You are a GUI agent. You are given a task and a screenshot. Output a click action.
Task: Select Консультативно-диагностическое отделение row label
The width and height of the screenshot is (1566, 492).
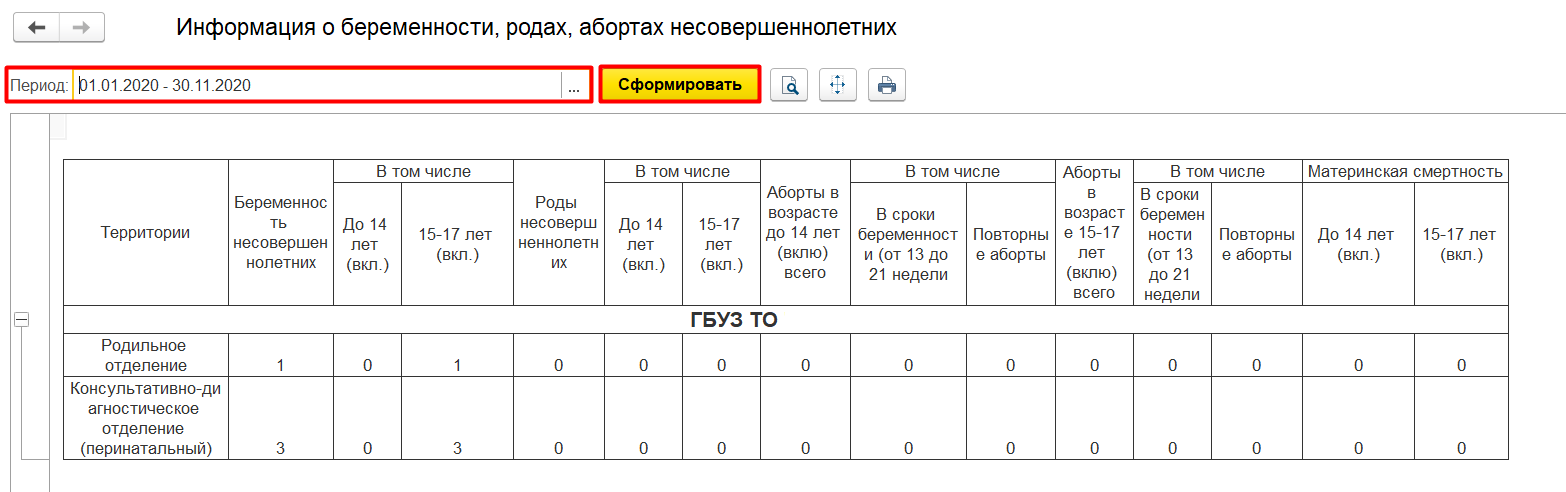tap(146, 418)
